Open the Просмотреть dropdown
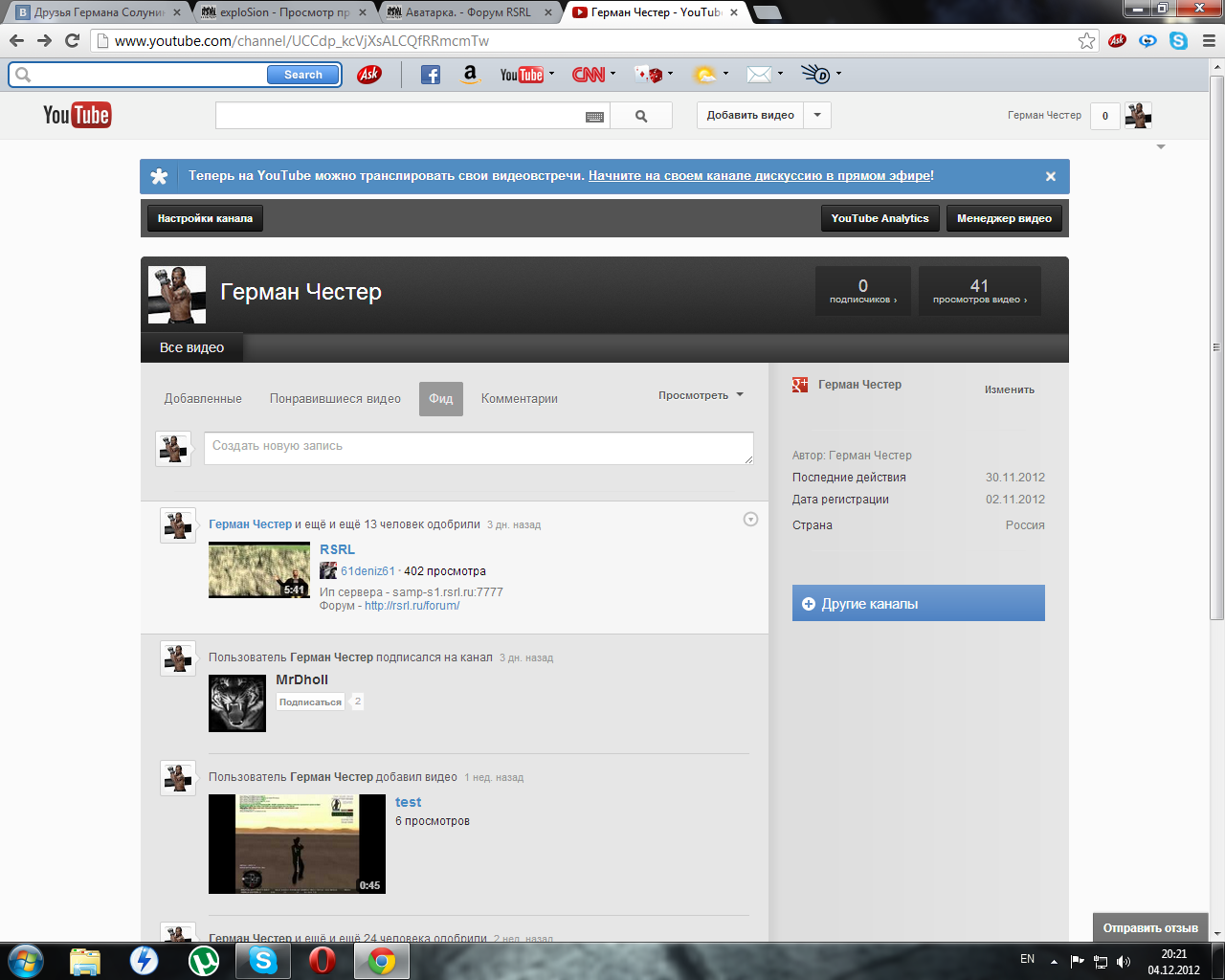 point(701,395)
